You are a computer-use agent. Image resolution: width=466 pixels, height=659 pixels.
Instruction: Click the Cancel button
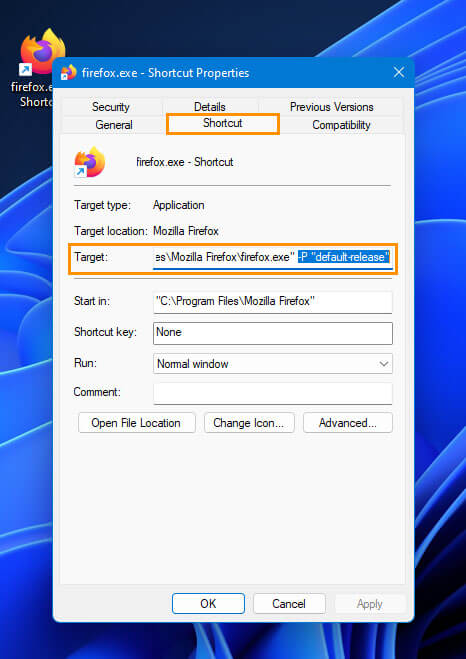point(289,604)
